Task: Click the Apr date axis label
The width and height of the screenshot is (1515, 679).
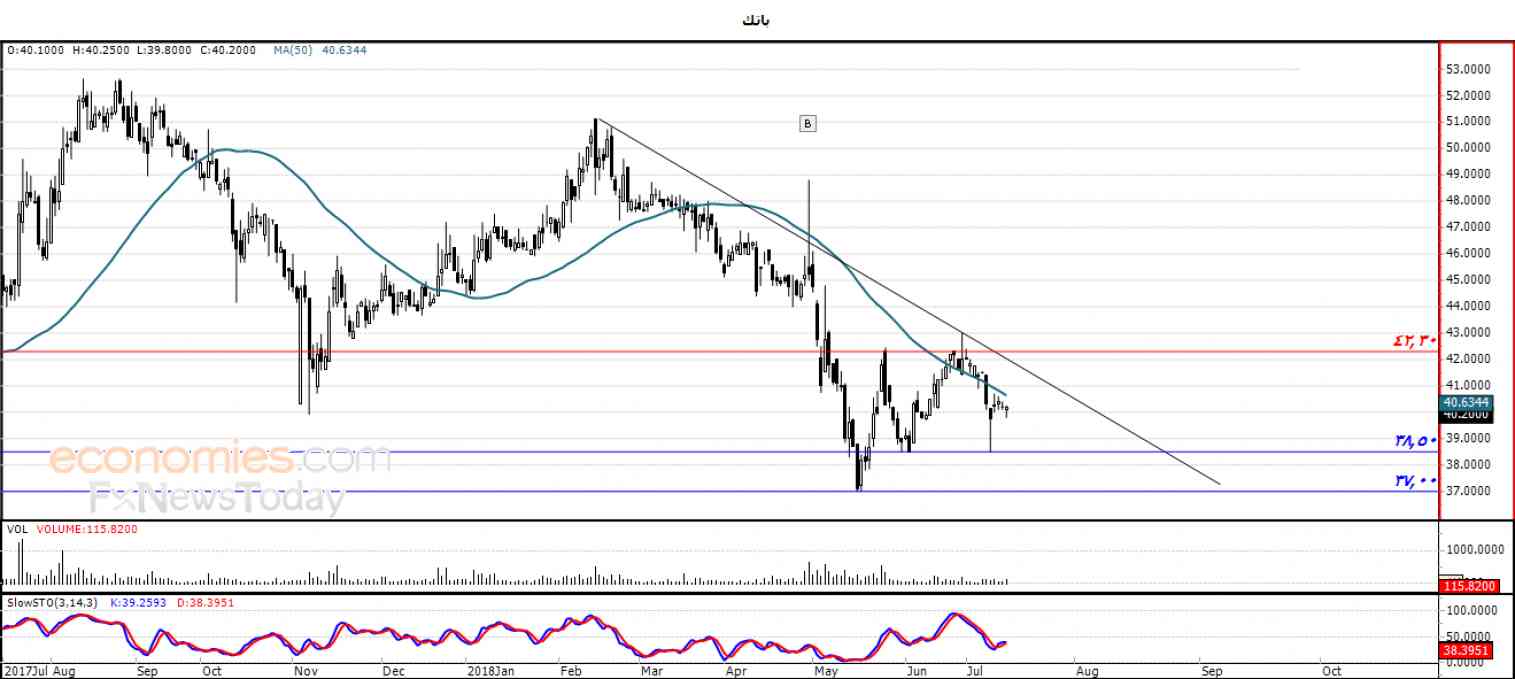Action: click(737, 670)
